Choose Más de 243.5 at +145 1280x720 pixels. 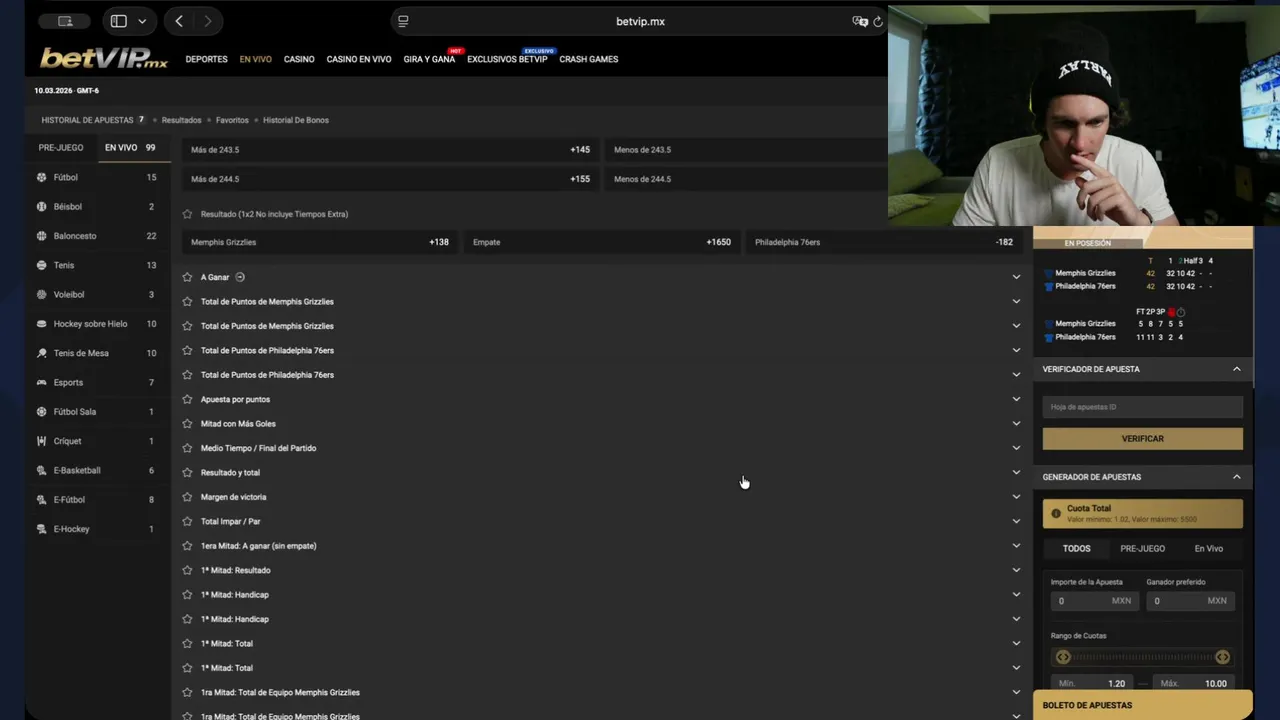pyautogui.click(x=390, y=150)
